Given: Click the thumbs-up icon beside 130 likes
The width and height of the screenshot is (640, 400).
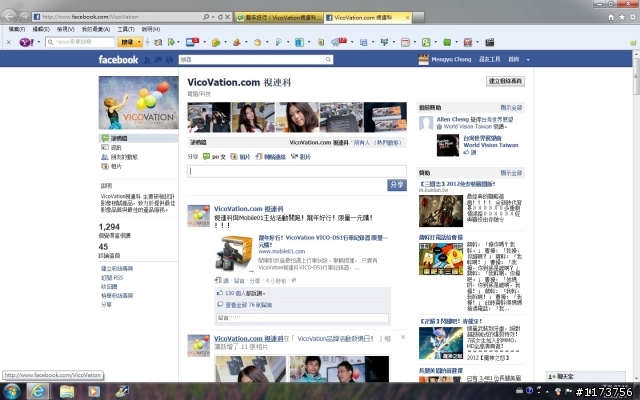Looking at the screenshot, I should pos(220,293).
